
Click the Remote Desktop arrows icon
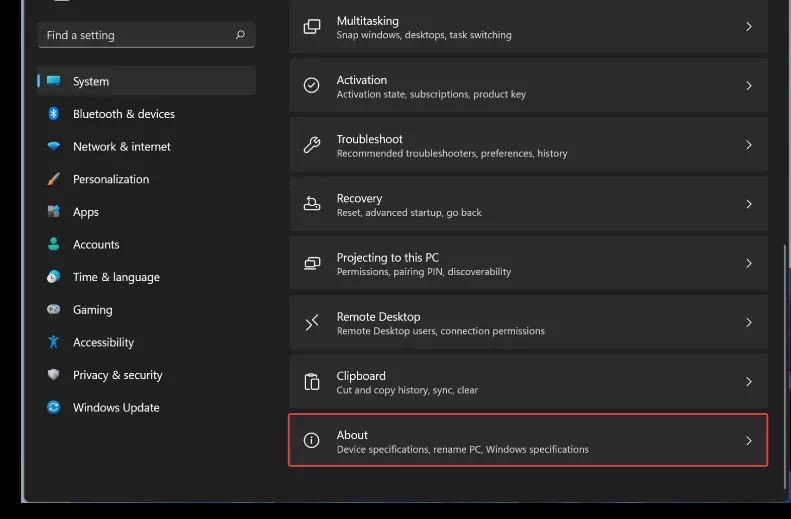coord(312,322)
